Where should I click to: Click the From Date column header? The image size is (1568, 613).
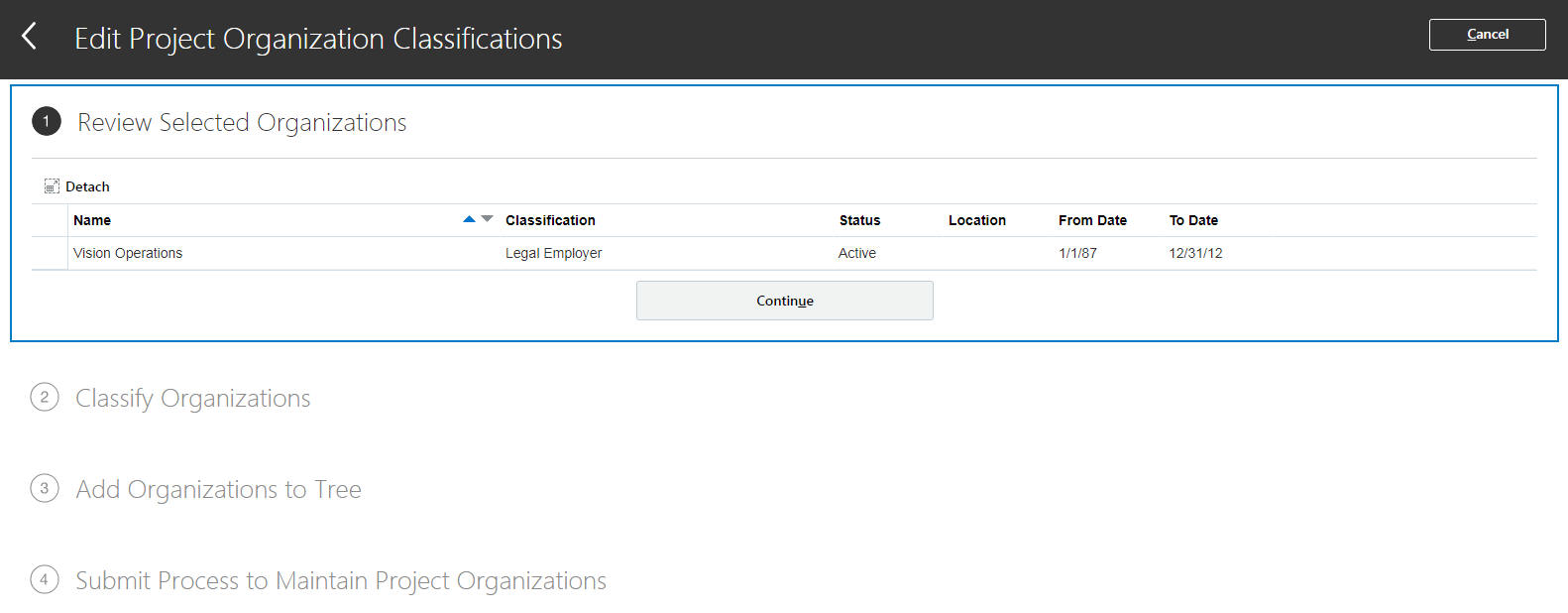tap(1092, 220)
